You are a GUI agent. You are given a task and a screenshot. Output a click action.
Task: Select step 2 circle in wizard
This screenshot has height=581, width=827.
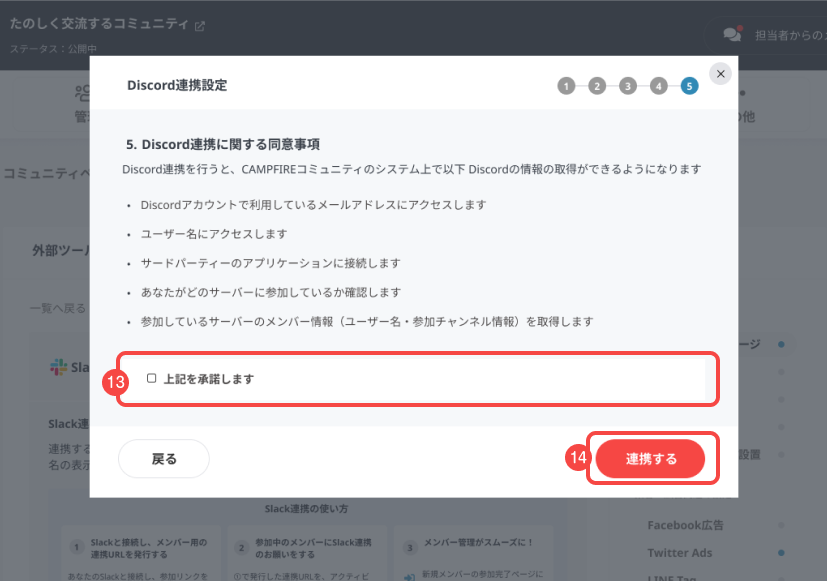[597, 86]
